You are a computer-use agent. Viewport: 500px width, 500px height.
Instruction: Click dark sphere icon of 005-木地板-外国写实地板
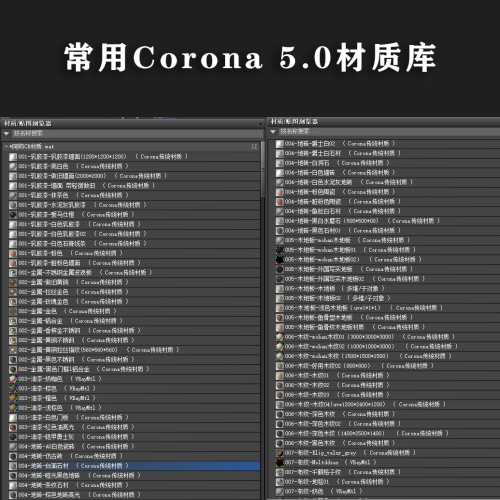(280, 269)
